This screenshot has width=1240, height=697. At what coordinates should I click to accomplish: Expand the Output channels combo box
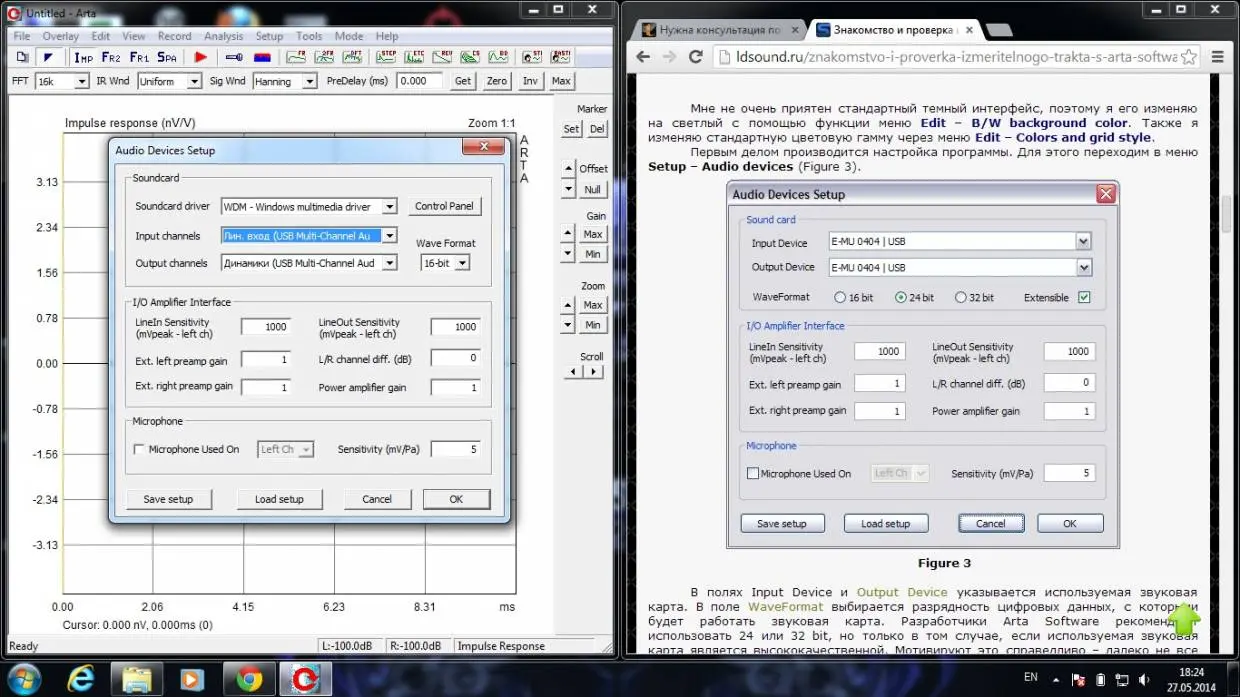(x=389, y=263)
